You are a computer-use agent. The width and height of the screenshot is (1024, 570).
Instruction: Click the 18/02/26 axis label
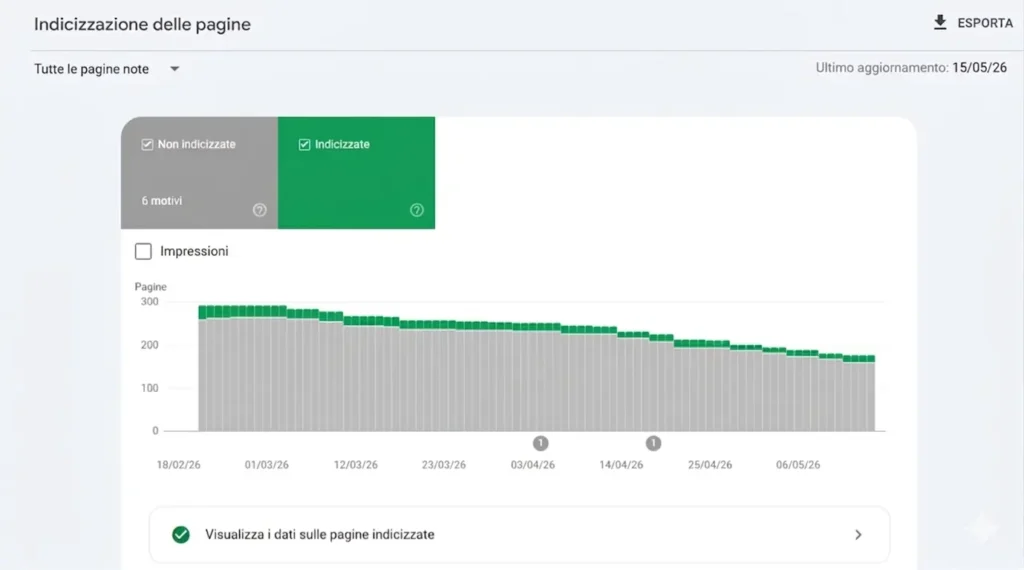click(x=178, y=465)
